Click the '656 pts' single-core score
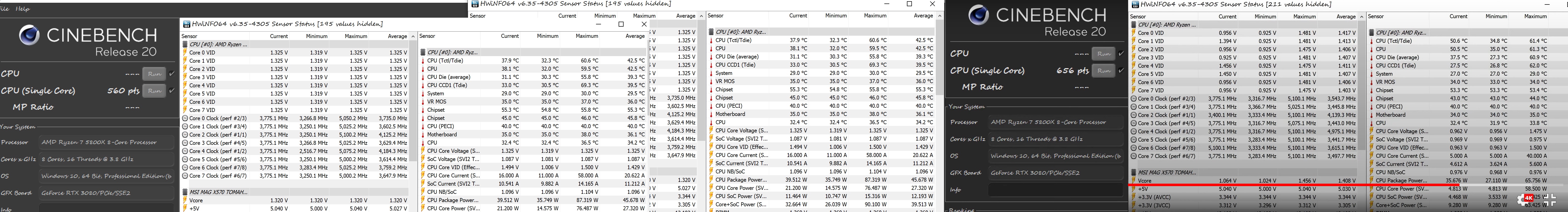 click(1073, 71)
